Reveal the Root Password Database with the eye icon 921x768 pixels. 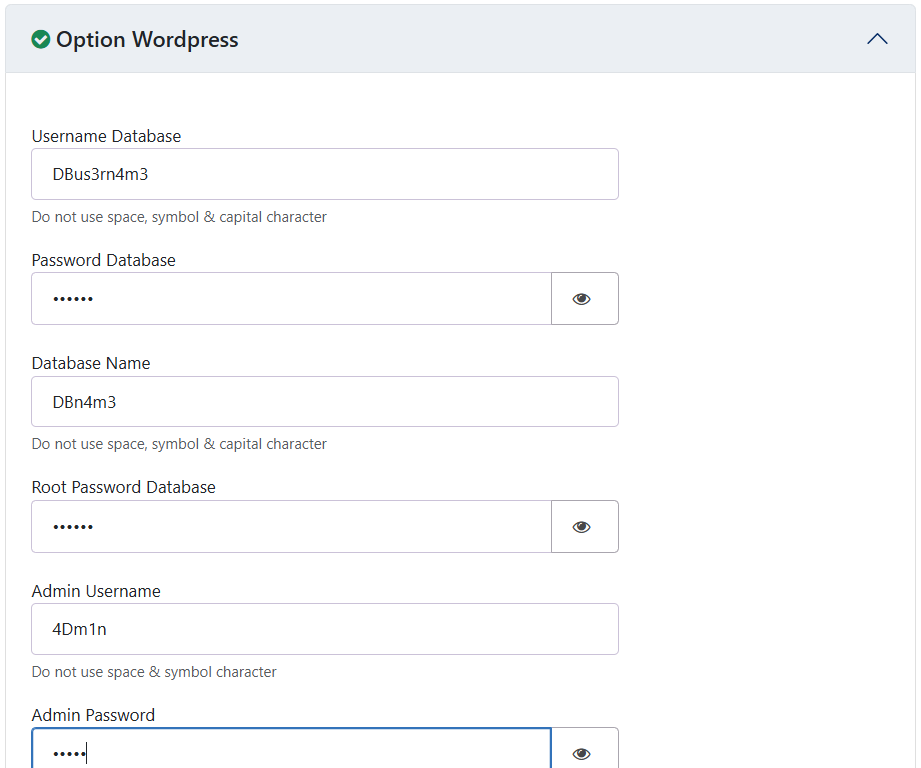pos(582,527)
